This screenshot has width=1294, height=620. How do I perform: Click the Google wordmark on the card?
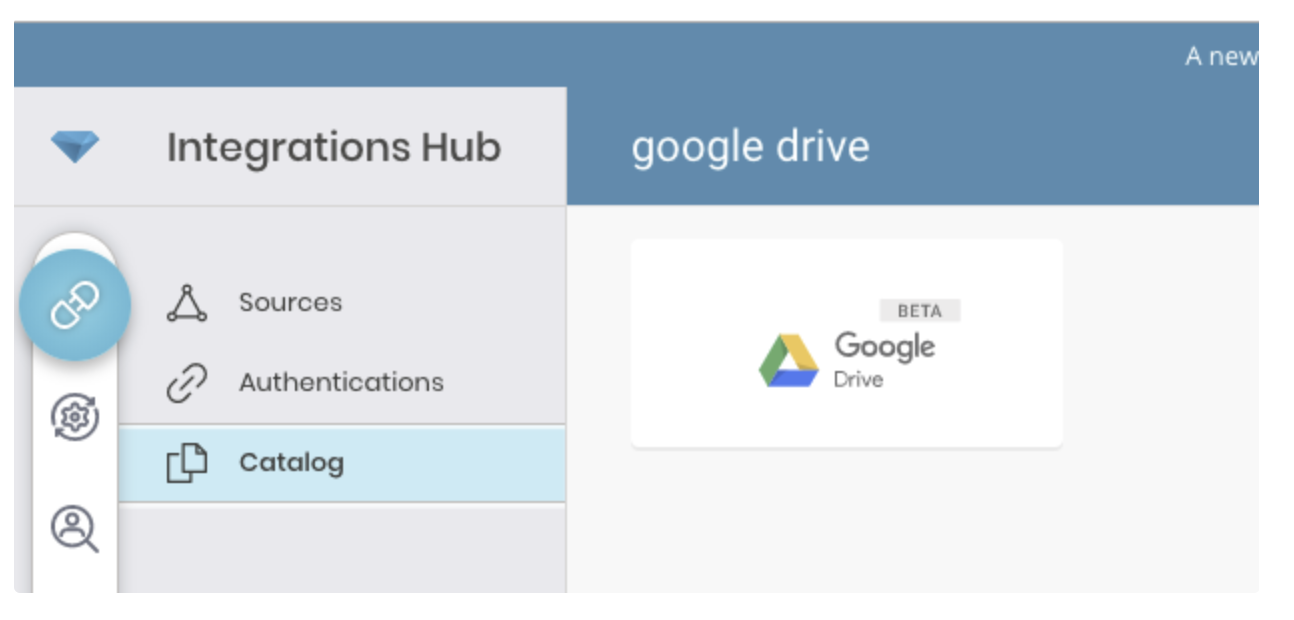click(x=885, y=347)
